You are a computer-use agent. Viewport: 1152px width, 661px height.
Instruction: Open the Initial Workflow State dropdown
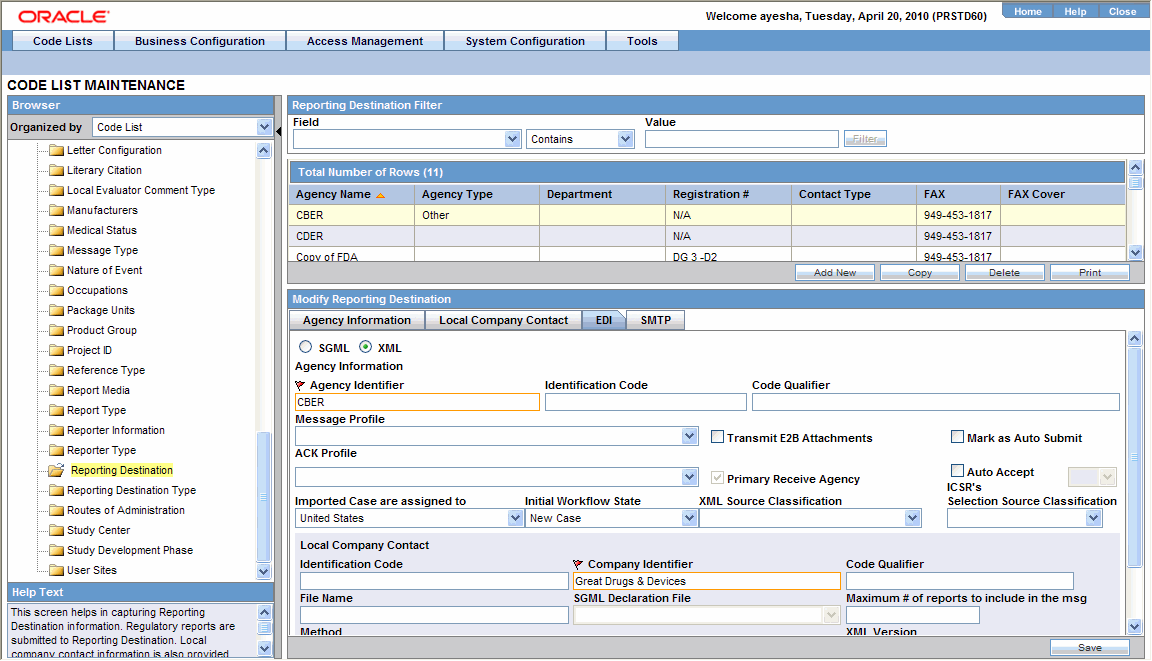[689, 518]
